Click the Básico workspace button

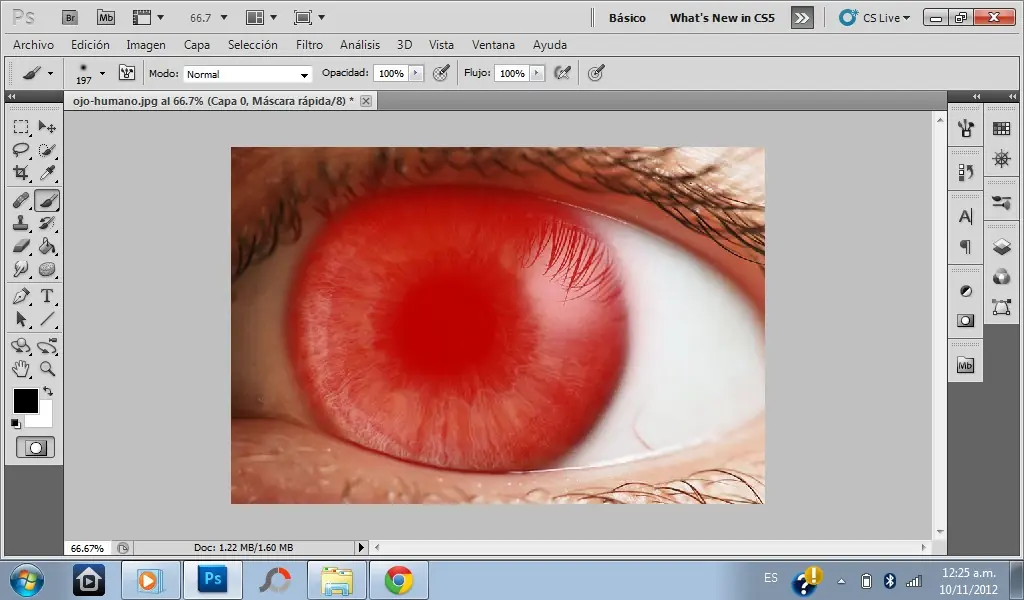(627, 18)
